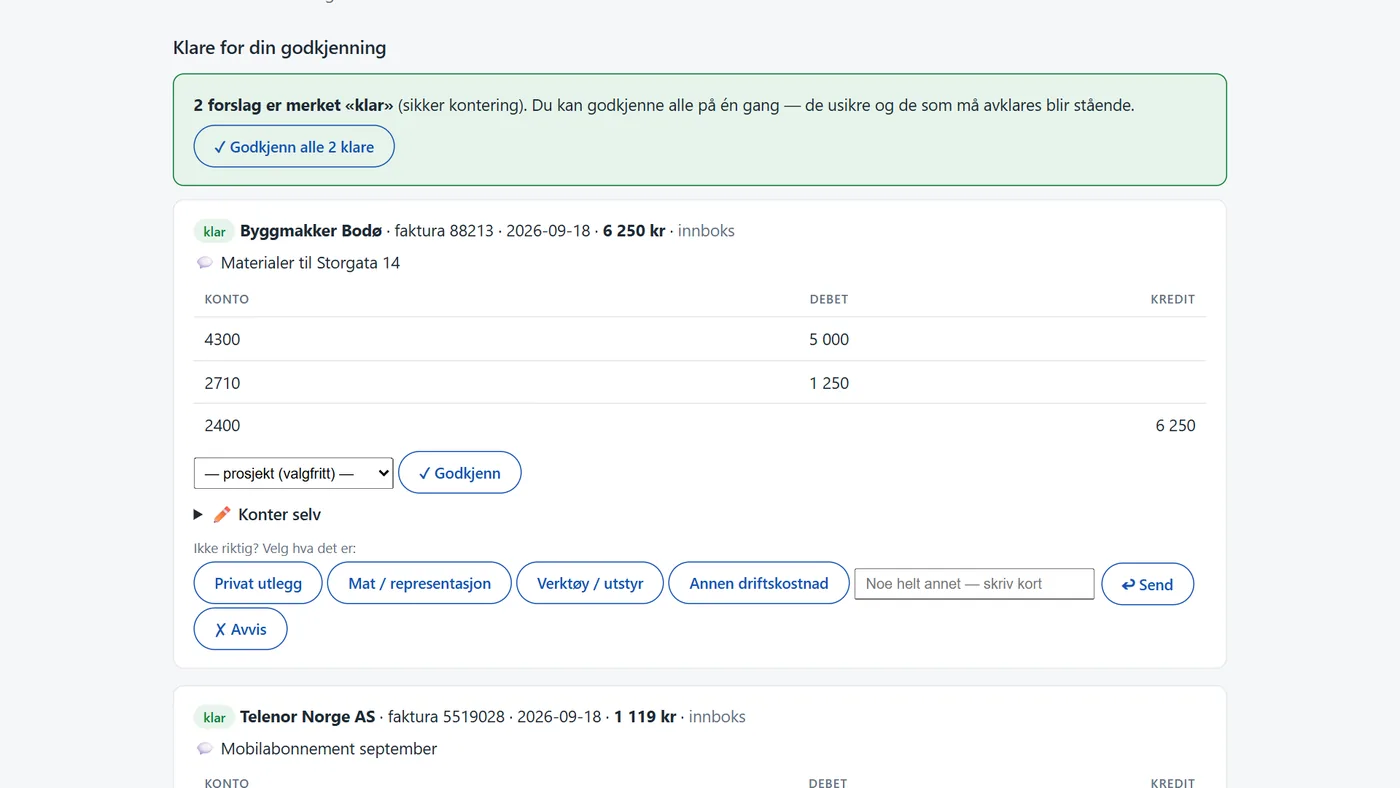Screen dimensions: 1400x788
Task: Click the Telenor Norge AS supplier name
Action: tap(308, 716)
